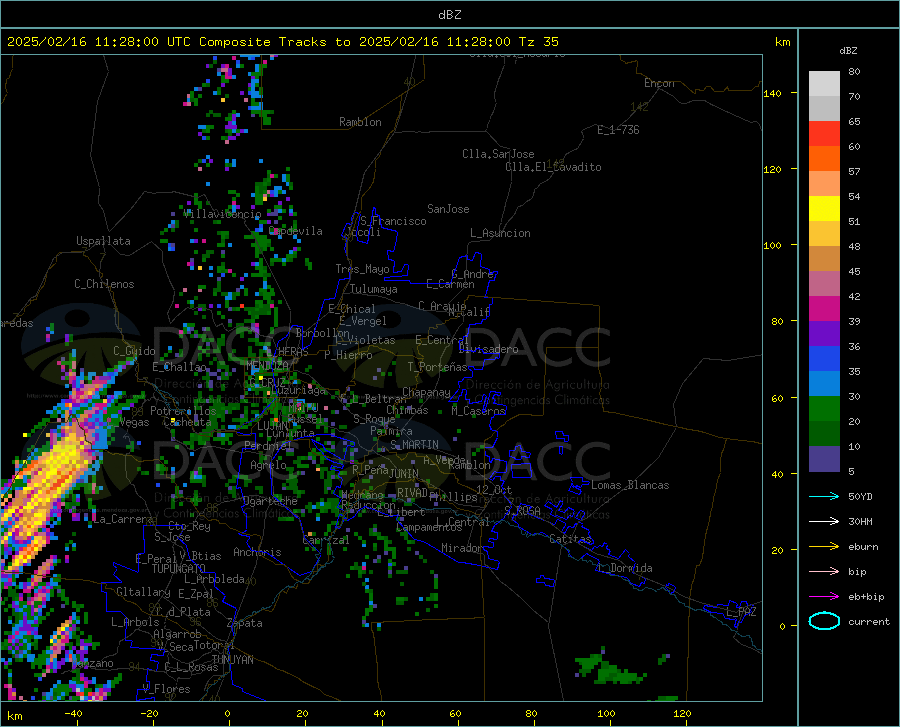Click the 'Villavicencio' place label
Viewport: 900px width, 727px height.
tap(223, 214)
